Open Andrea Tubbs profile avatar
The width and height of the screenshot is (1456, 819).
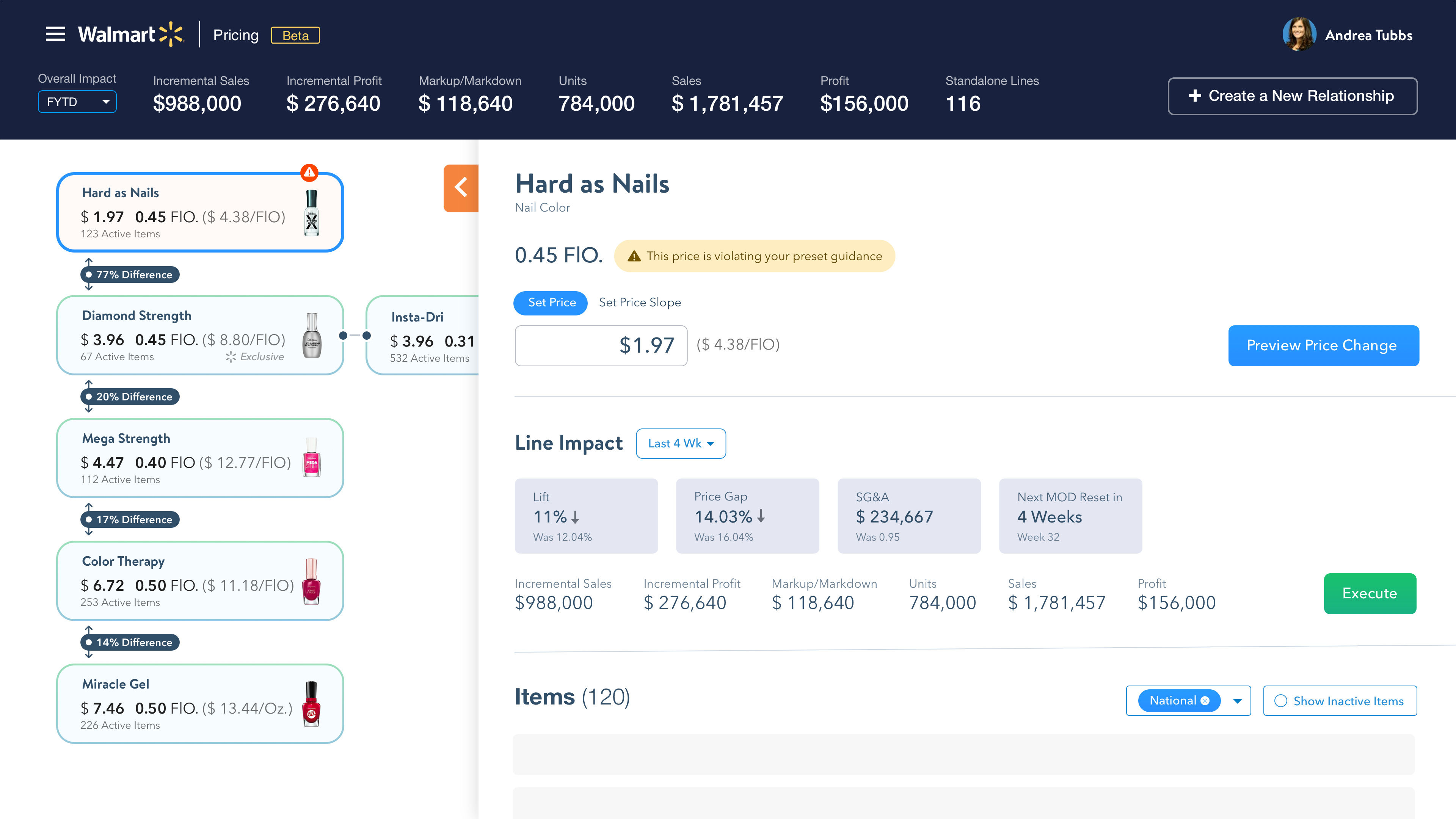[1299, 35]
